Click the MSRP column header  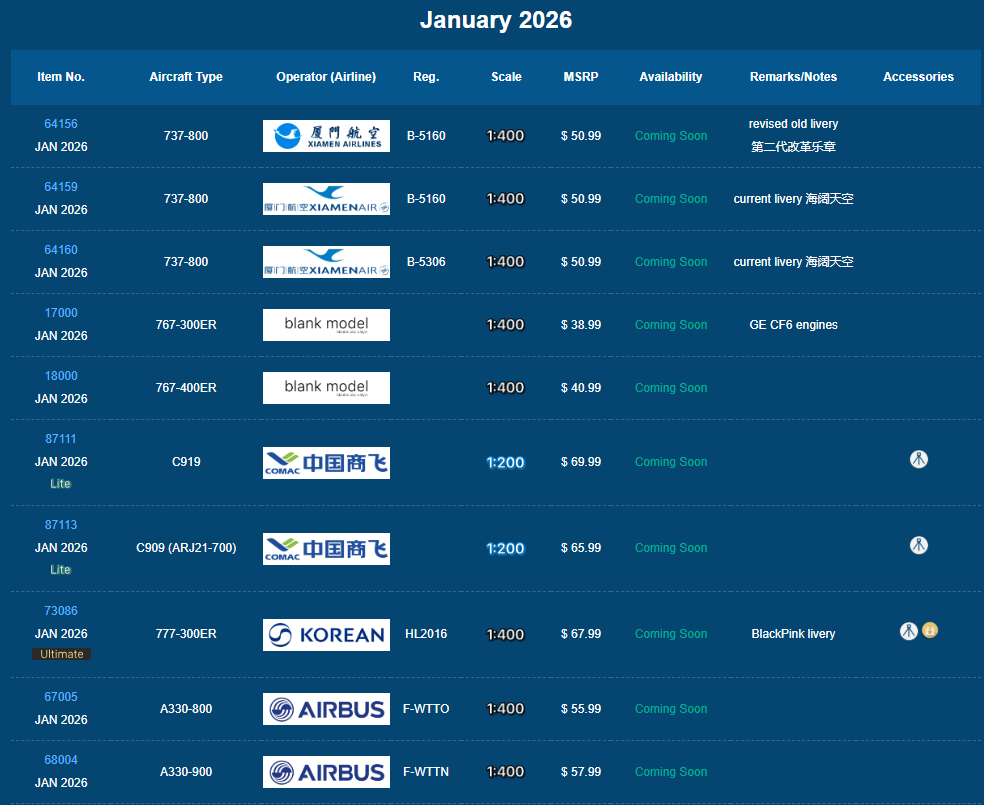[x=580, y=77]
